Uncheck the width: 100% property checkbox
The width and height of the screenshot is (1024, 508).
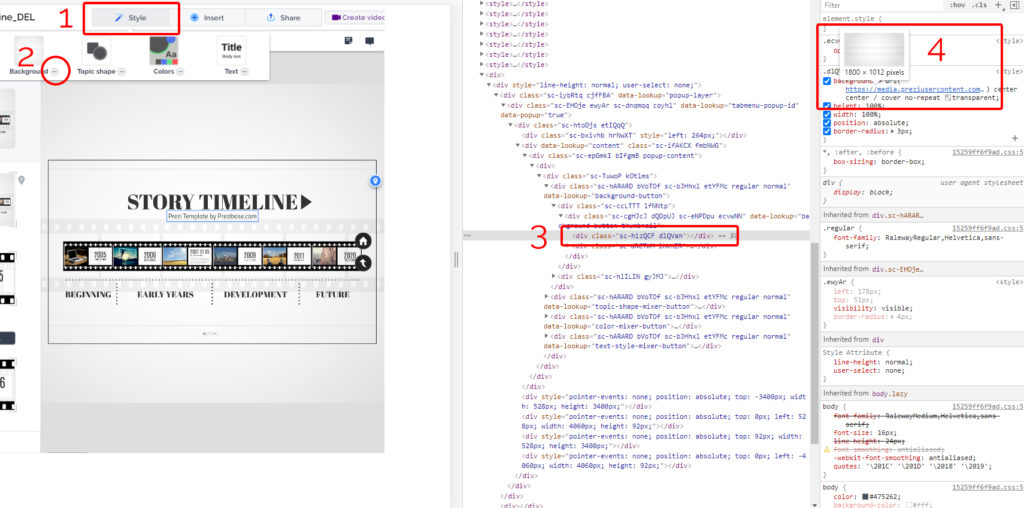826,114
